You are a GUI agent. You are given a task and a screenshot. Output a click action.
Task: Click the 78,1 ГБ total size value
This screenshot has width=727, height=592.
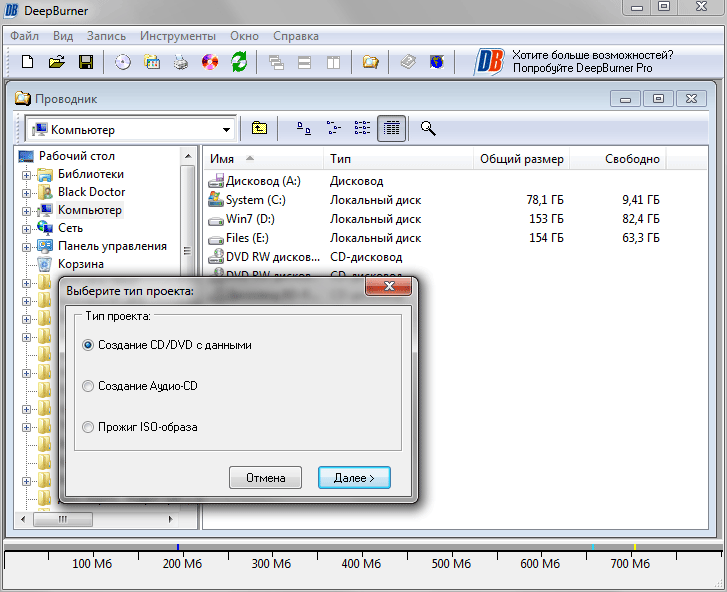coord(545,200)
